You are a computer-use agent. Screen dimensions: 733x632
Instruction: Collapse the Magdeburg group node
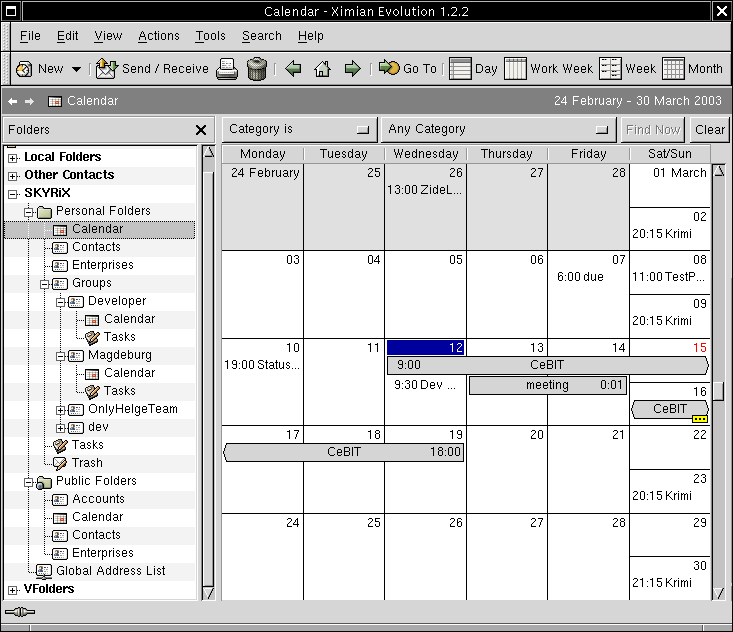click(61, 357)
